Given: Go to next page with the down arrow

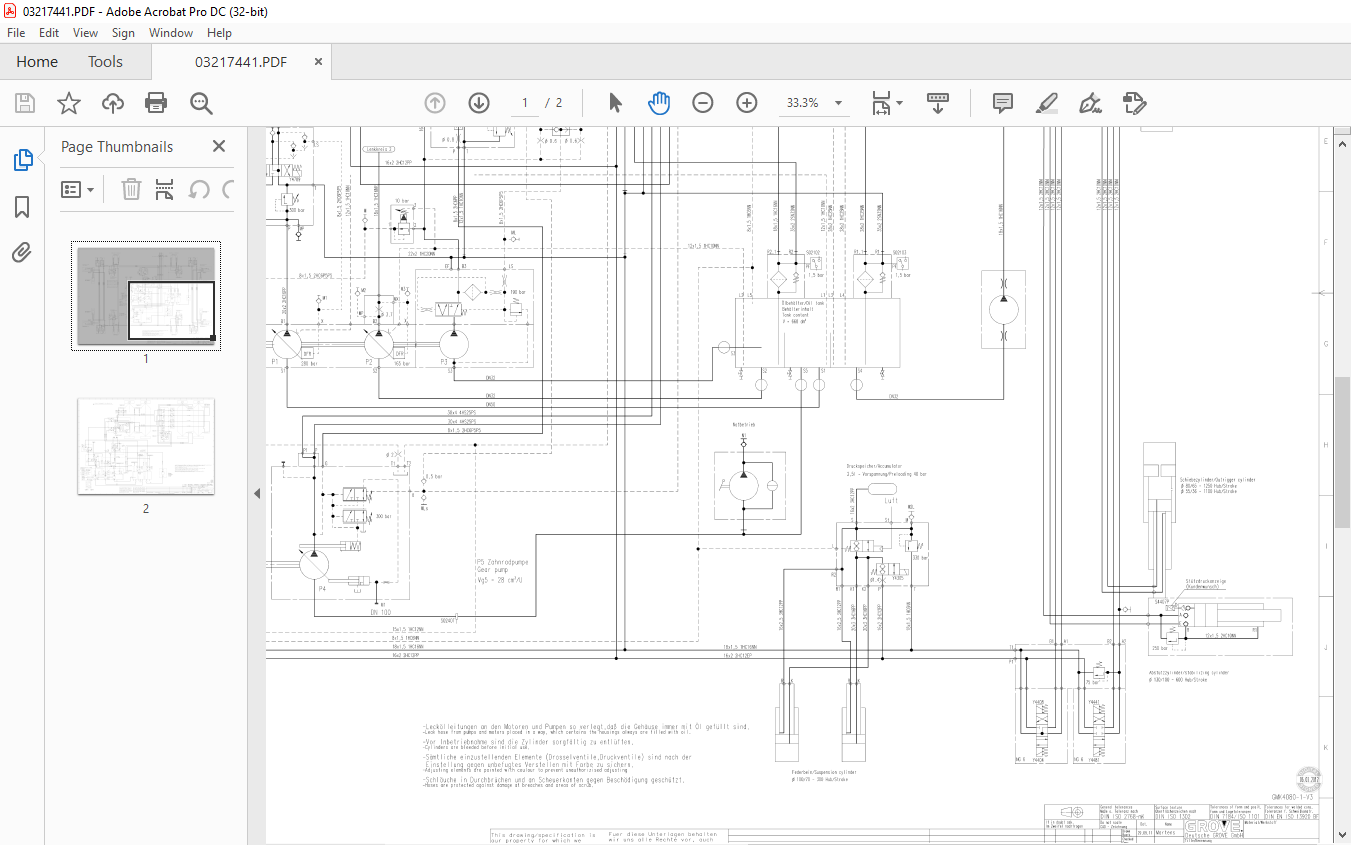Looking at the screenshot, I should coord(478,103).
